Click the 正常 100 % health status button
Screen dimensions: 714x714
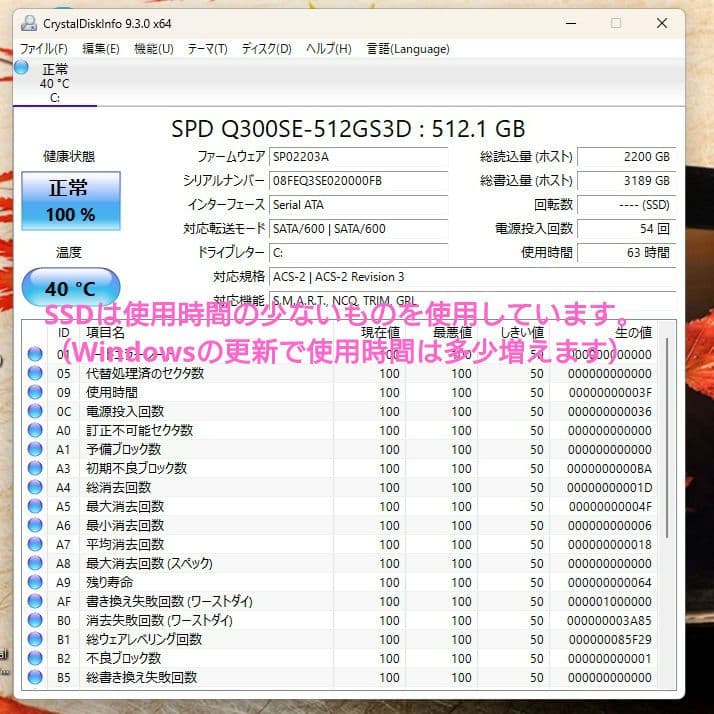coord(71,201)
